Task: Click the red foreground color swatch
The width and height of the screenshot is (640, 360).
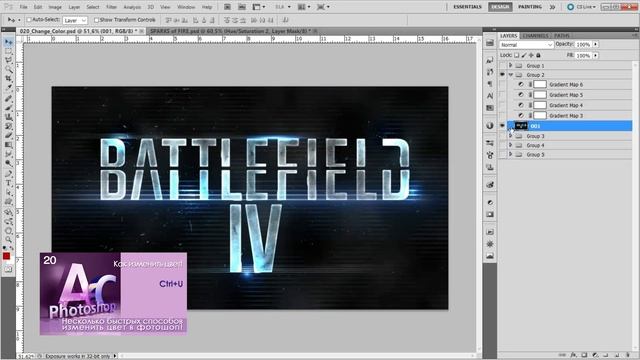Action: pos(7,256)
